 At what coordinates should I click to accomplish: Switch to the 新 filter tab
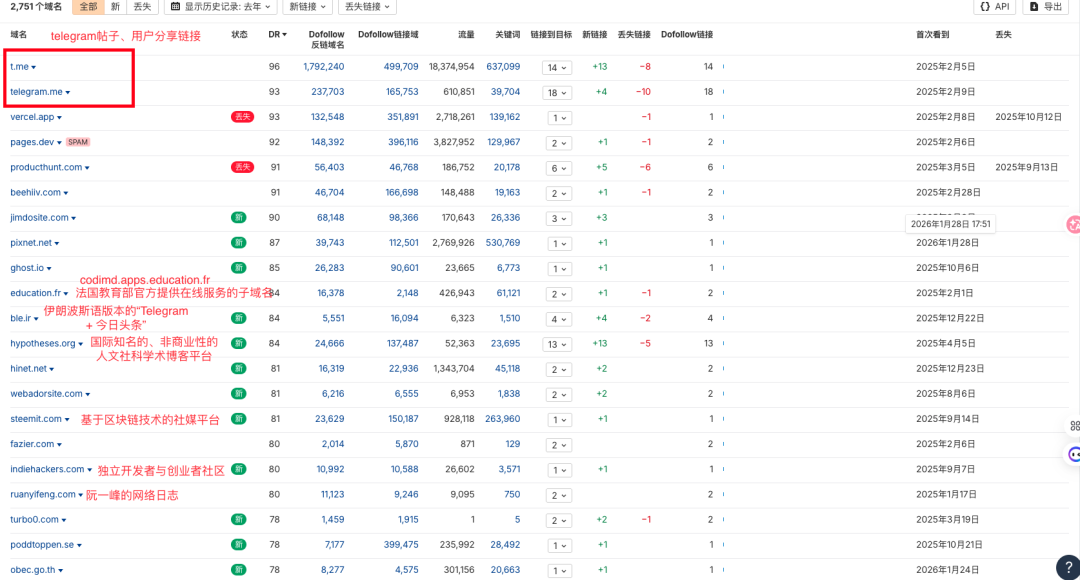tap(115, 8)
